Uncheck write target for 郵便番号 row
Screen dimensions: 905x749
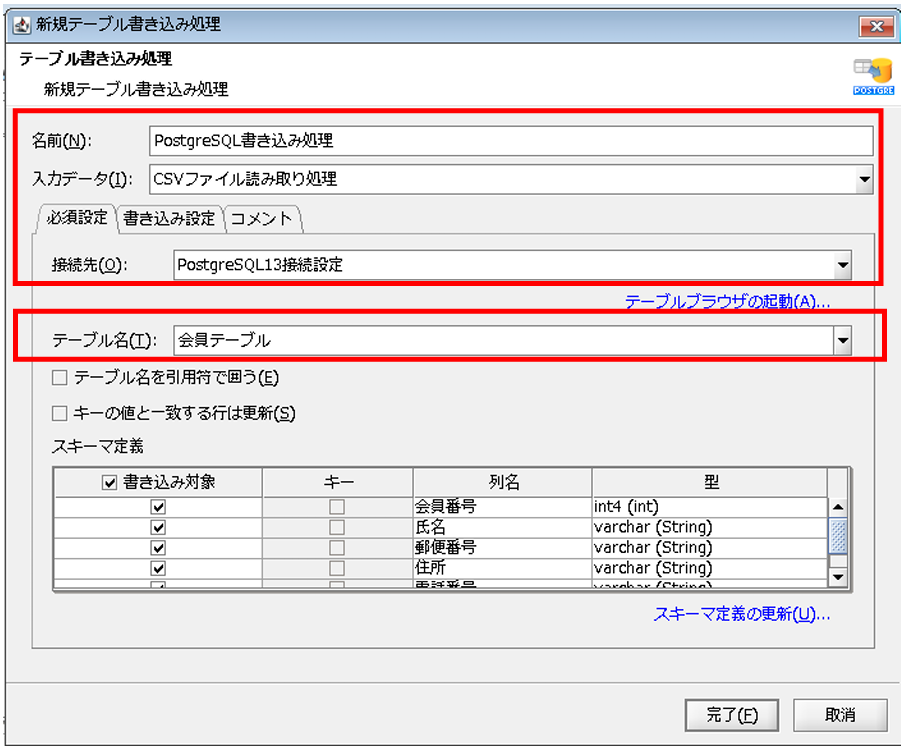pos(158,548)
